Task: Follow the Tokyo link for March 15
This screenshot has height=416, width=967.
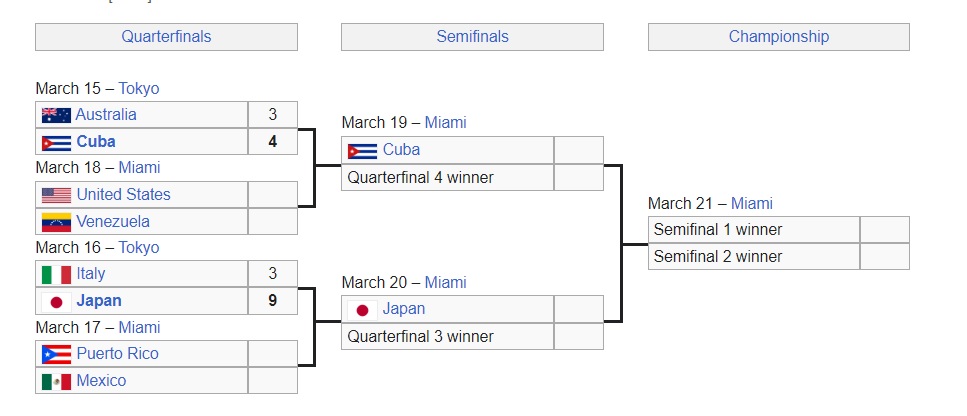Action: coord(139,88)
